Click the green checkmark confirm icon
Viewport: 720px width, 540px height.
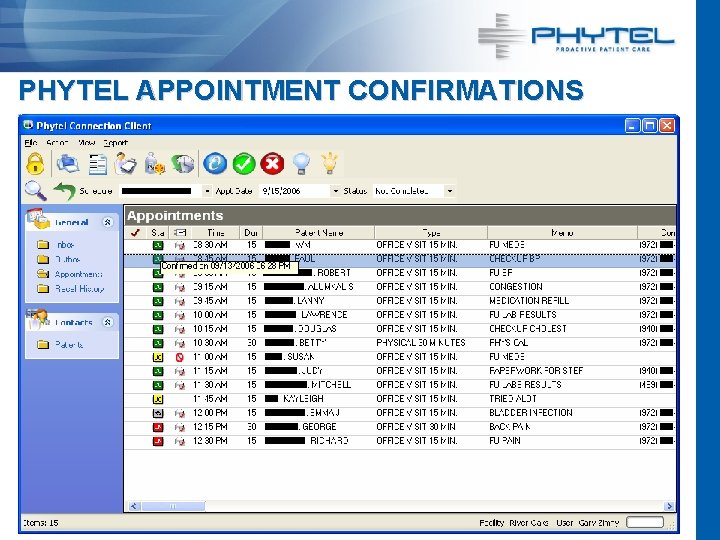[244, 163]
